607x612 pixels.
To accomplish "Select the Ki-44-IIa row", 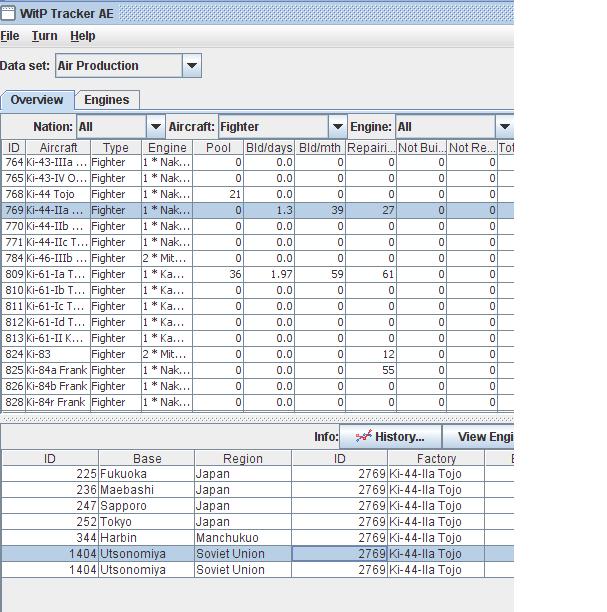I will [257, 210].
